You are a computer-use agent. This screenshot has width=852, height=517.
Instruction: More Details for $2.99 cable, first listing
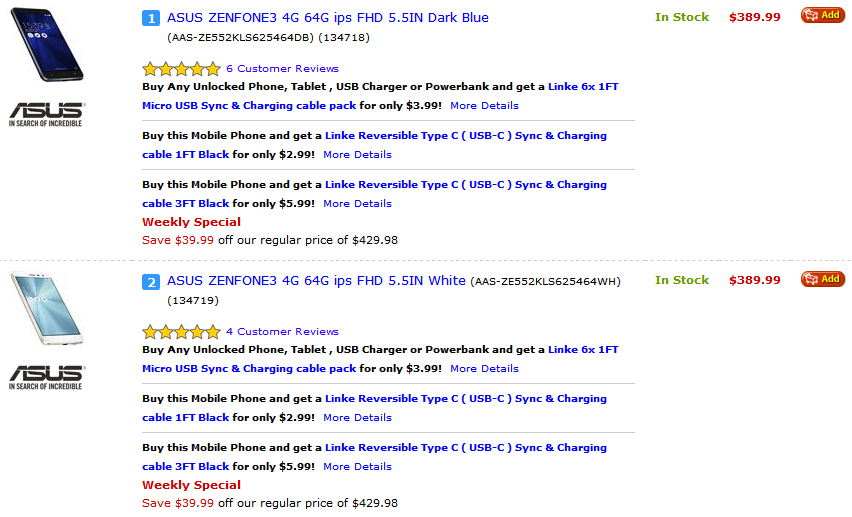click(x=357, y=154)
